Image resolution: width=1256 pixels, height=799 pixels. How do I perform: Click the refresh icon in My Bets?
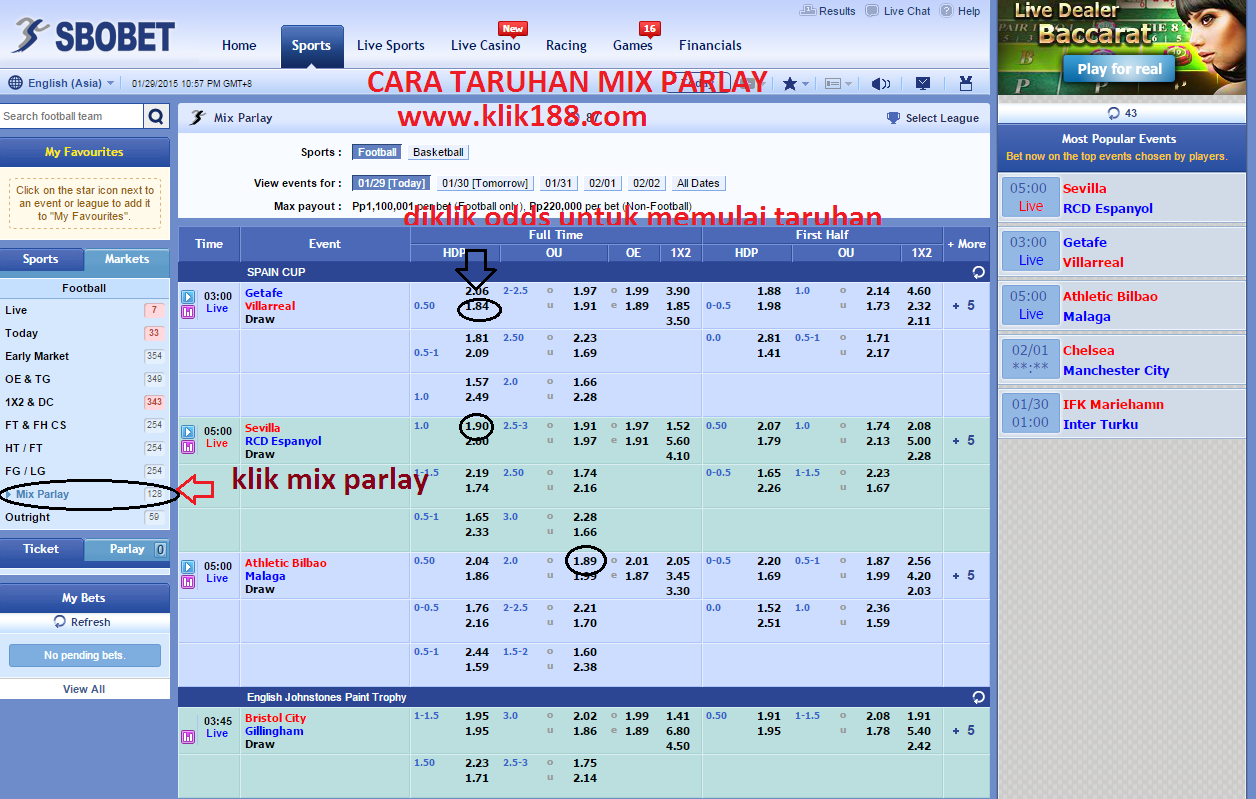[x=60, y=622]
